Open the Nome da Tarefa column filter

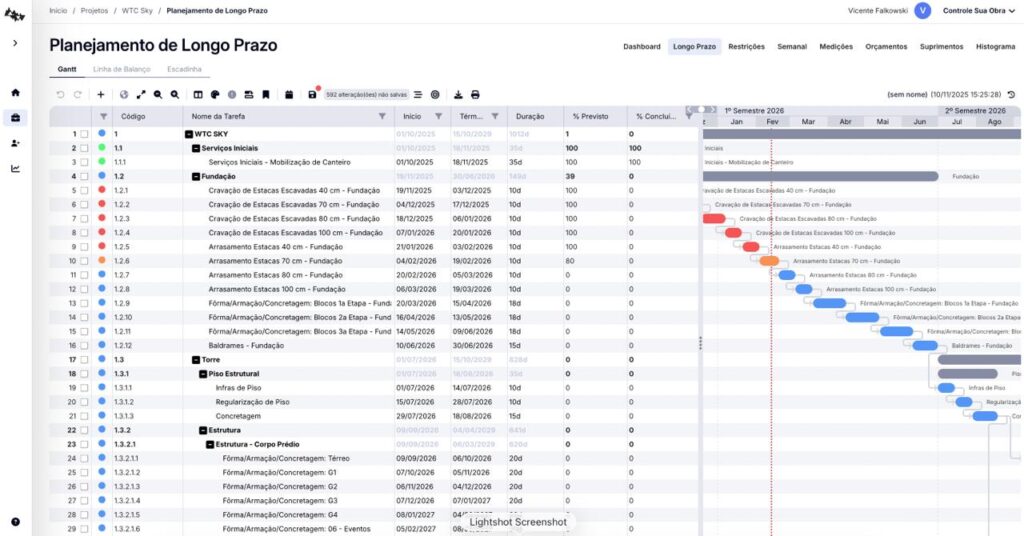(x=382, y=117)
